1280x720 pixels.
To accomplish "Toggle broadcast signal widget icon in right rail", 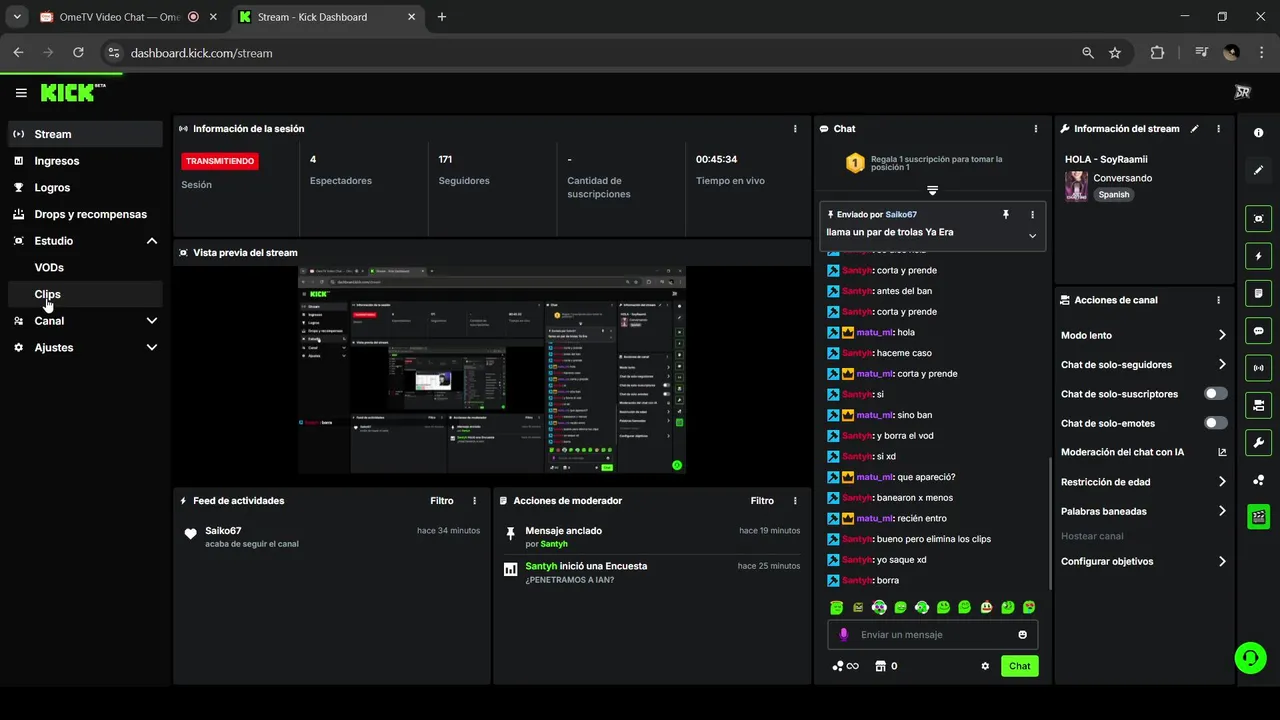I will coord(1258,368).
